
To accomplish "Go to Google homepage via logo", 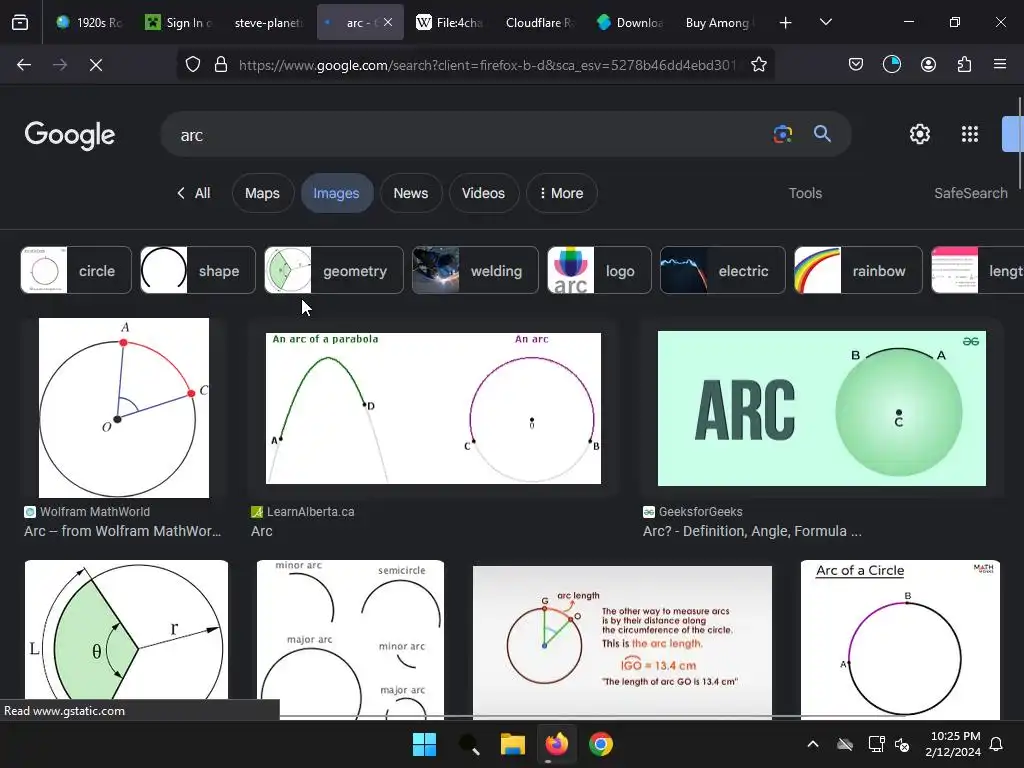I will [x=70, y=135].
